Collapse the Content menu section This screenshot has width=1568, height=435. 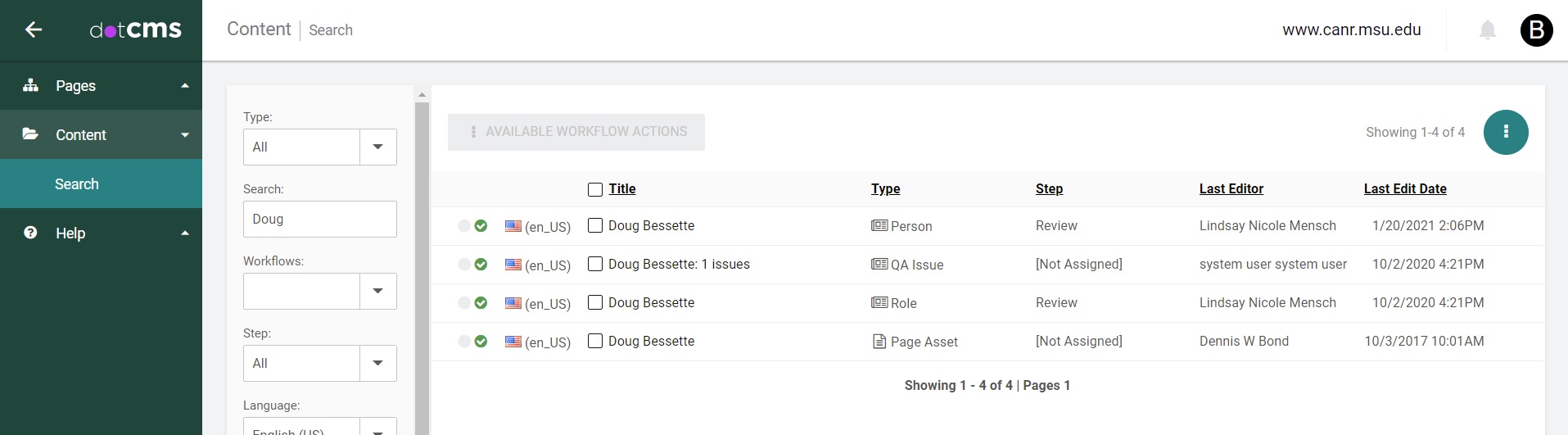185,135
